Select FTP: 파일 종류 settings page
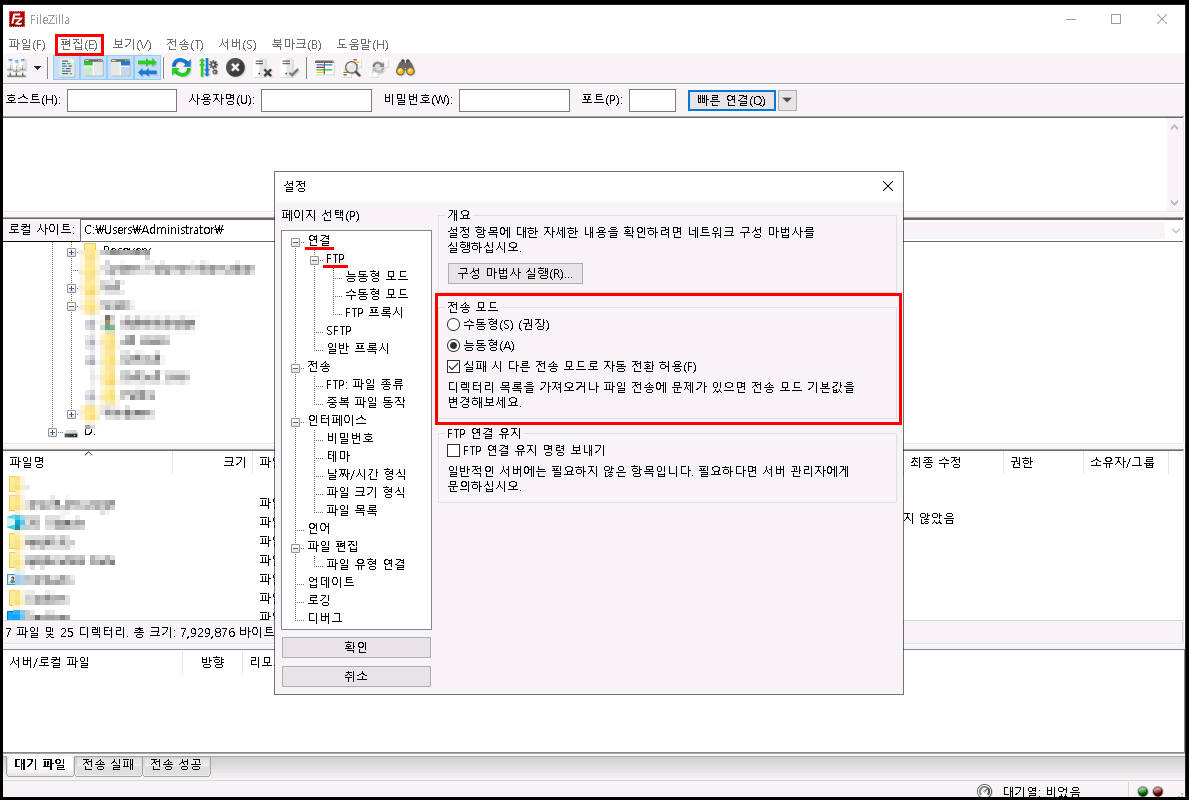This screenshot has height=800, width=1189. (x=365, y=384)
